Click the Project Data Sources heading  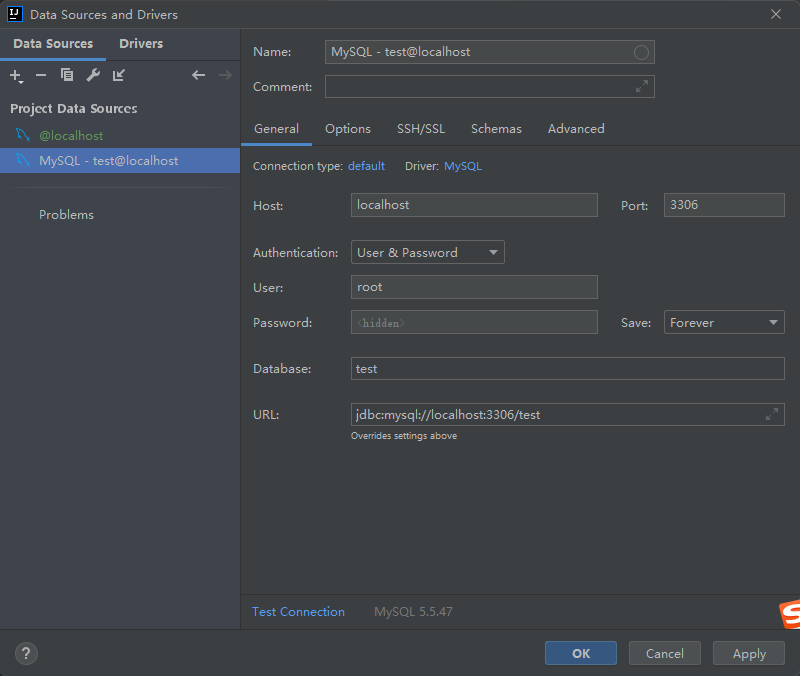73,109
